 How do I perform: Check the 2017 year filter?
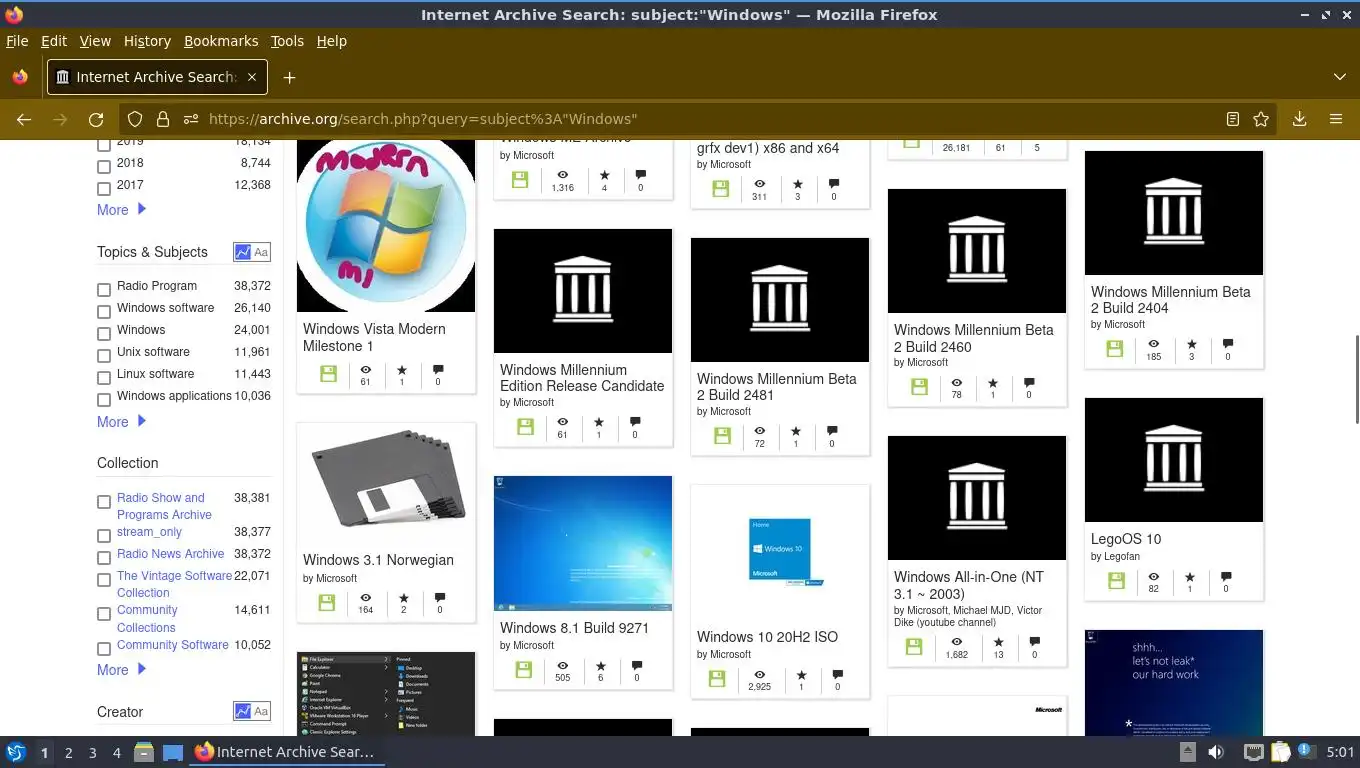pos(104,188)
